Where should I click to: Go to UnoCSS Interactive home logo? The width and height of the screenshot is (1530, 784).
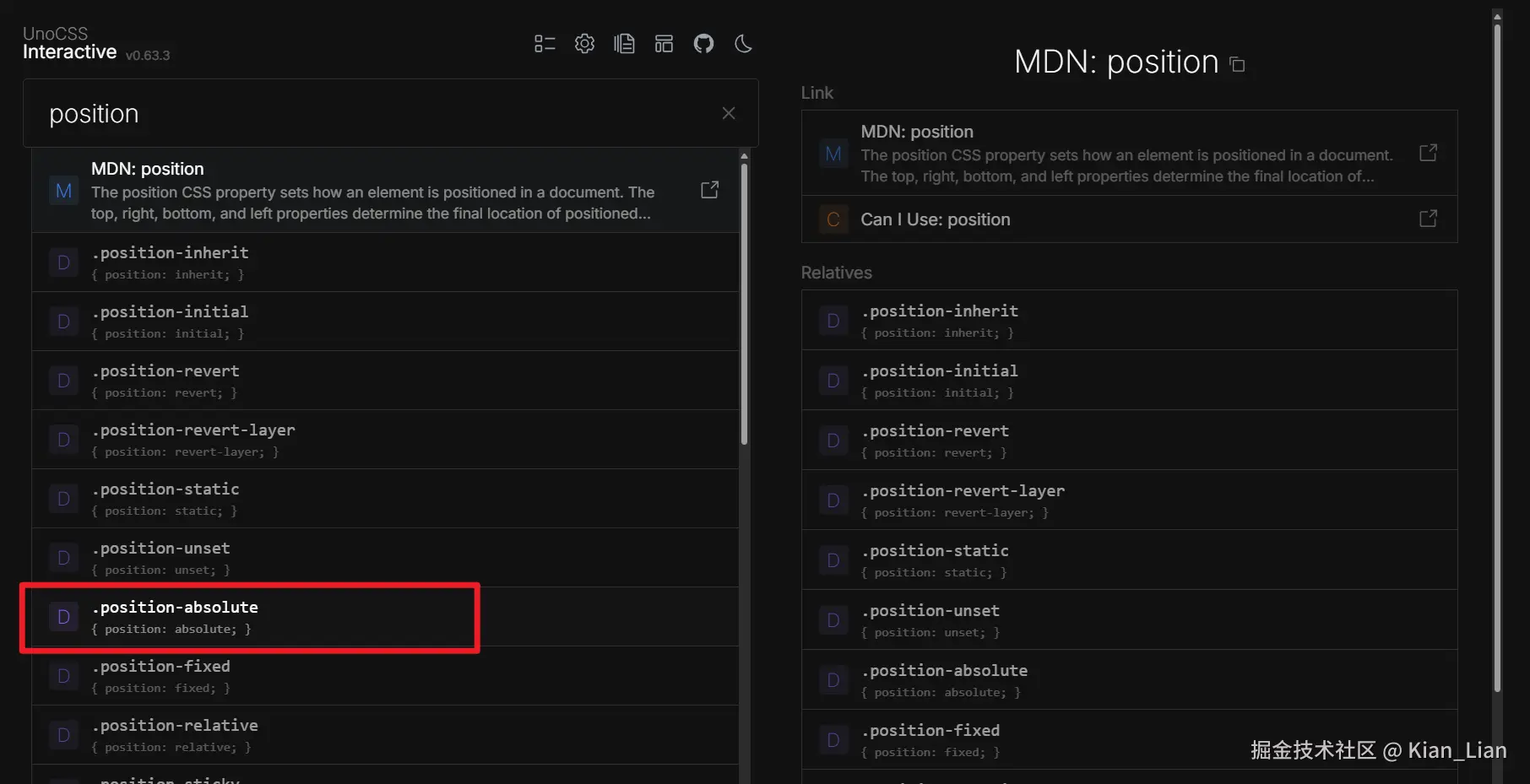(69, 43)
